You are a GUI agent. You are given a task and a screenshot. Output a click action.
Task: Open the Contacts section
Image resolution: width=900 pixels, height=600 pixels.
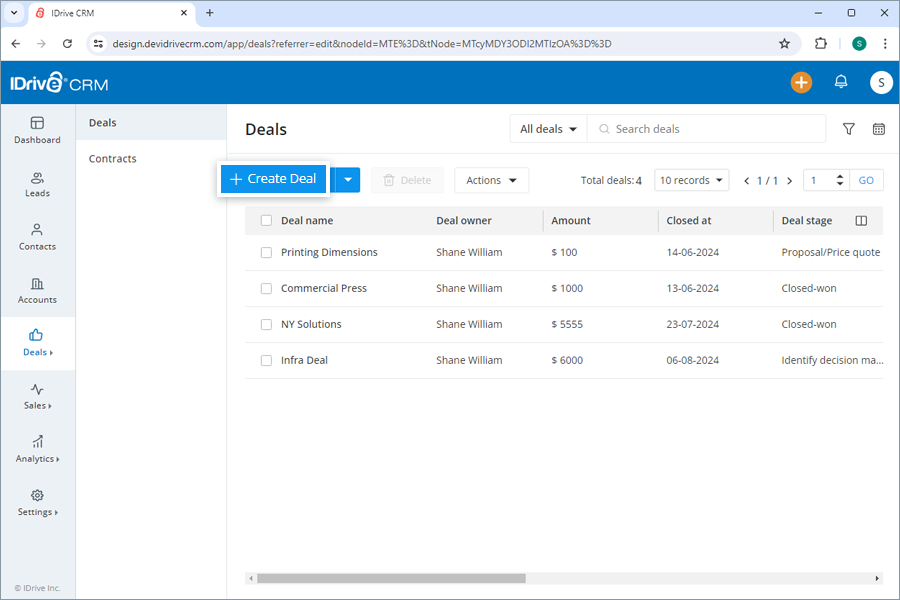click(37, 238)
